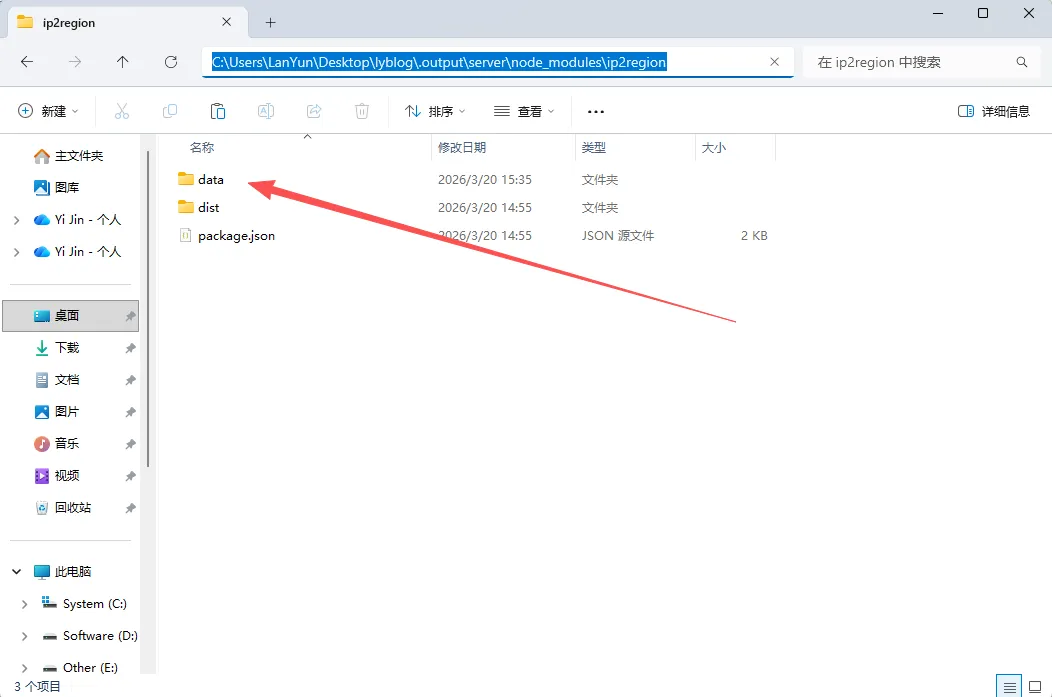This screenshot has height=697, width=1052.
Task: Click the Paste clipboard icon
Action: point(218,111)
